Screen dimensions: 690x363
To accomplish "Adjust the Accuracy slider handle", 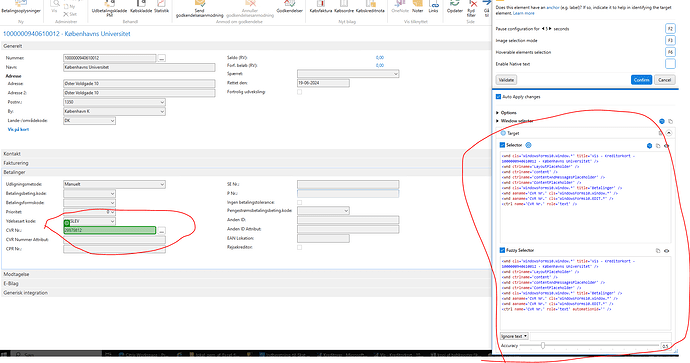I will [543, 346].
